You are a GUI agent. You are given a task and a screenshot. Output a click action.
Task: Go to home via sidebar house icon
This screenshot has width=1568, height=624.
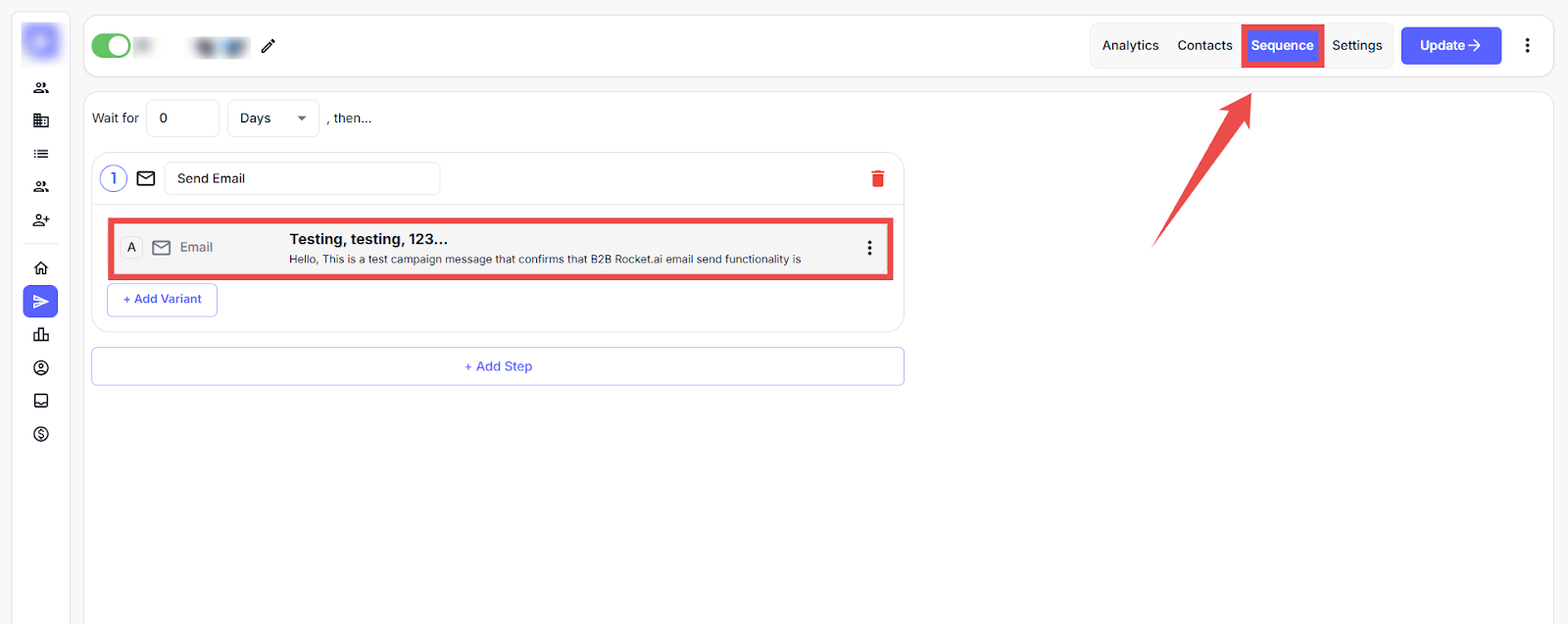point(41,268)
